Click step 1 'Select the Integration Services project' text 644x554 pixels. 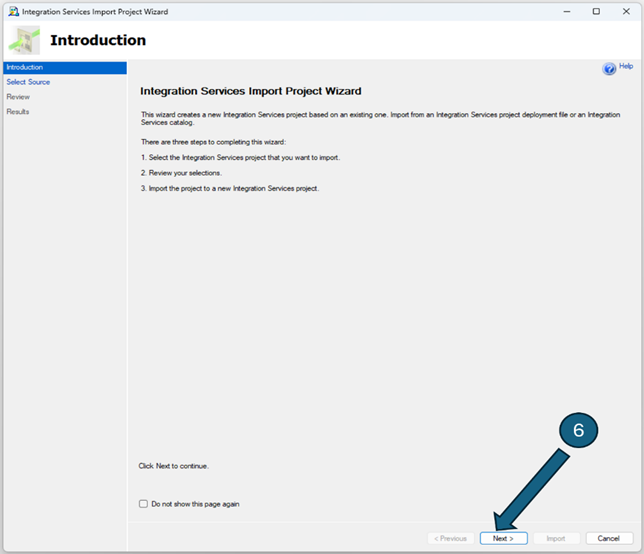[241, 157]
